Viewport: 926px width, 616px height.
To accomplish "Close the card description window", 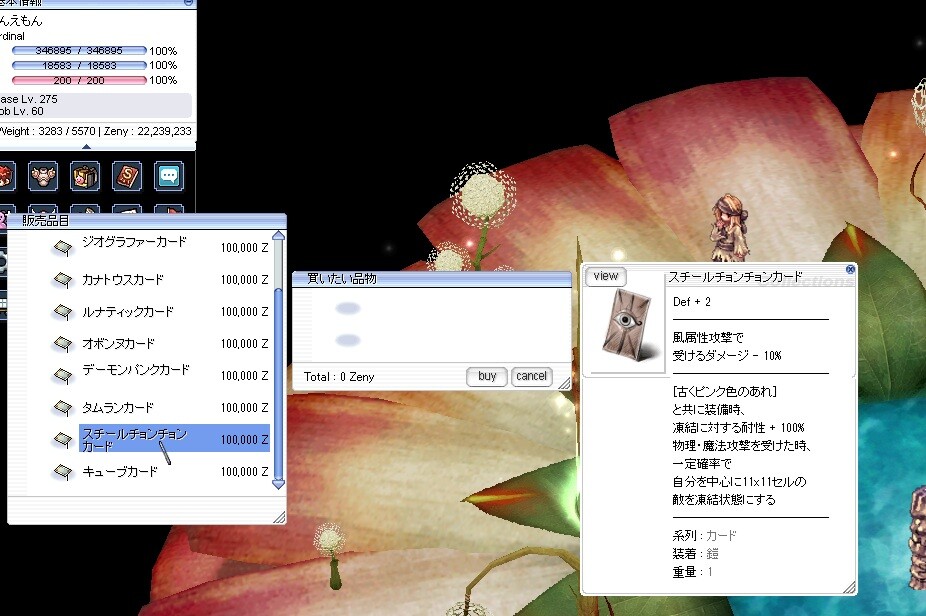I will (850, 269).
